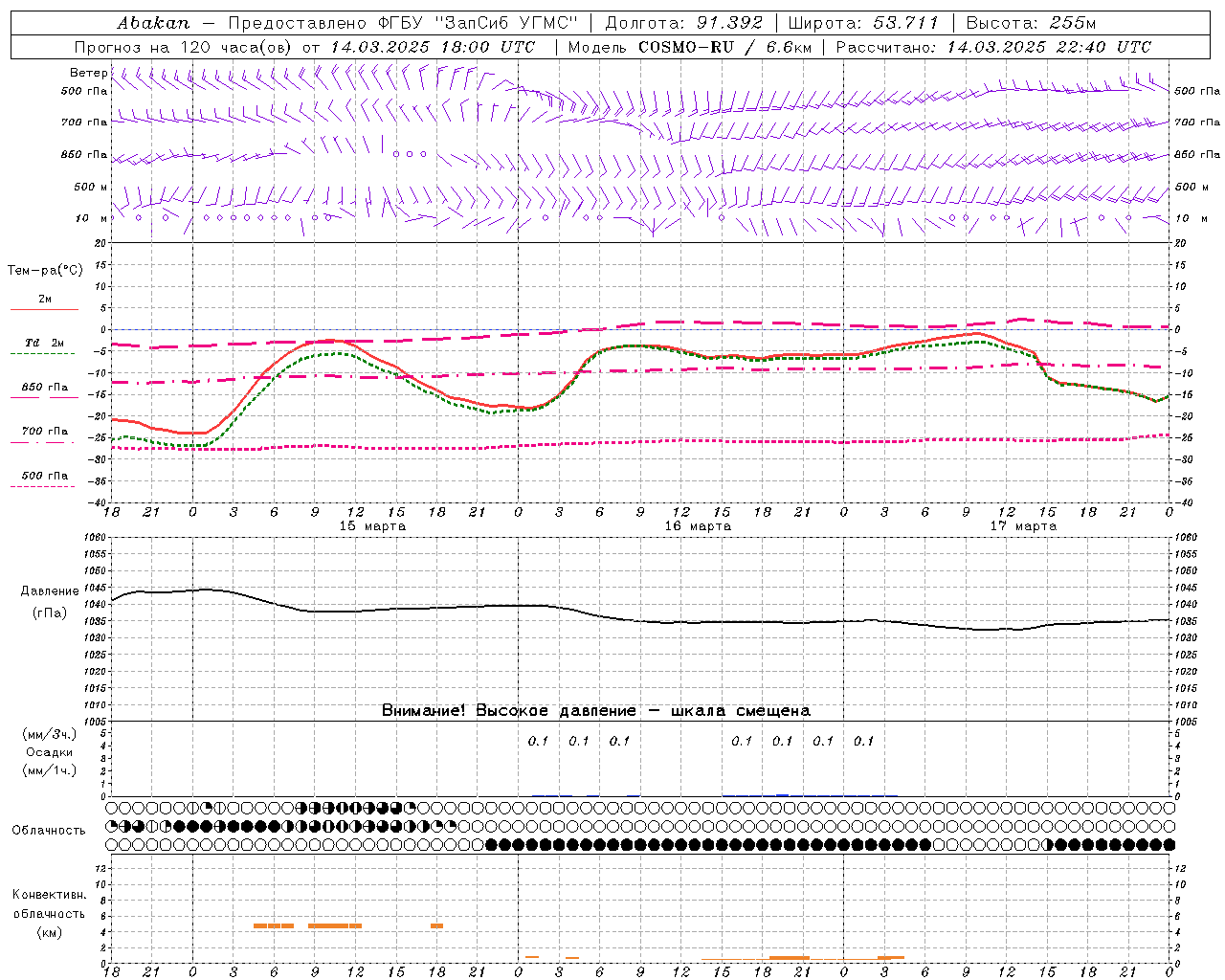The height and width of the screenshot is (980, 1225).
Task: Click the 'Облачность' cloudiness row label
Action: pos(49,831)
